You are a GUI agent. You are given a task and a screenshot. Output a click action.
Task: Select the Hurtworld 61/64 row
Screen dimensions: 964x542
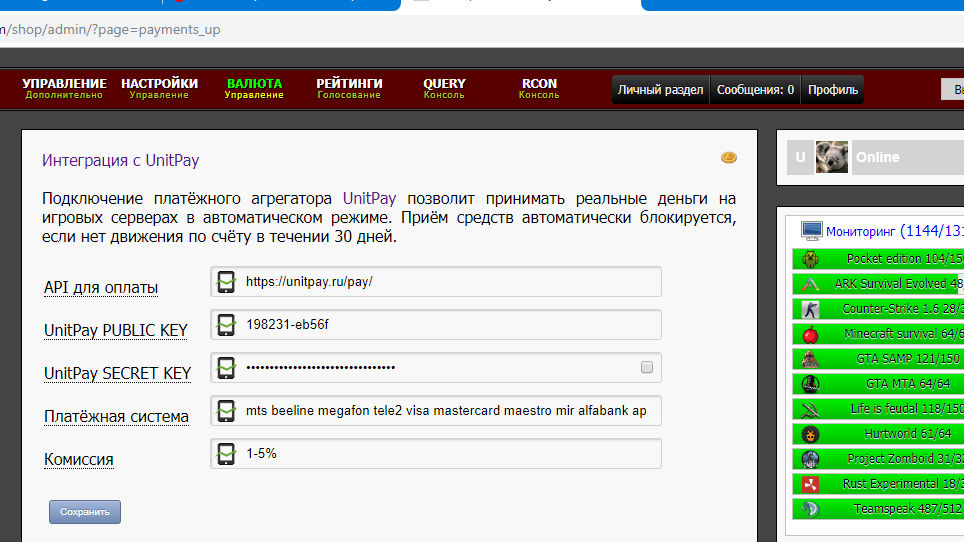click(878, 434)
